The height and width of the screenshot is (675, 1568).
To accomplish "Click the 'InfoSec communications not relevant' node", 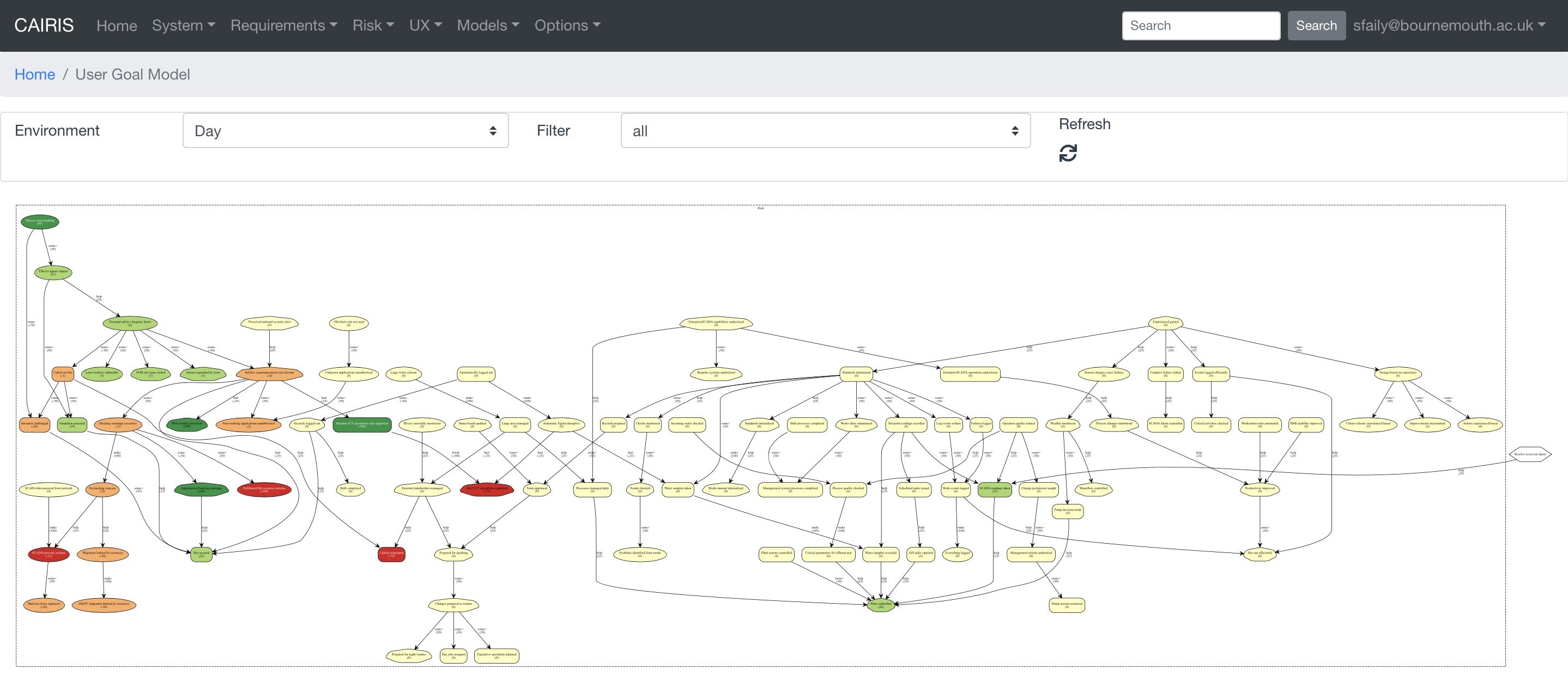I will (270, 375).
